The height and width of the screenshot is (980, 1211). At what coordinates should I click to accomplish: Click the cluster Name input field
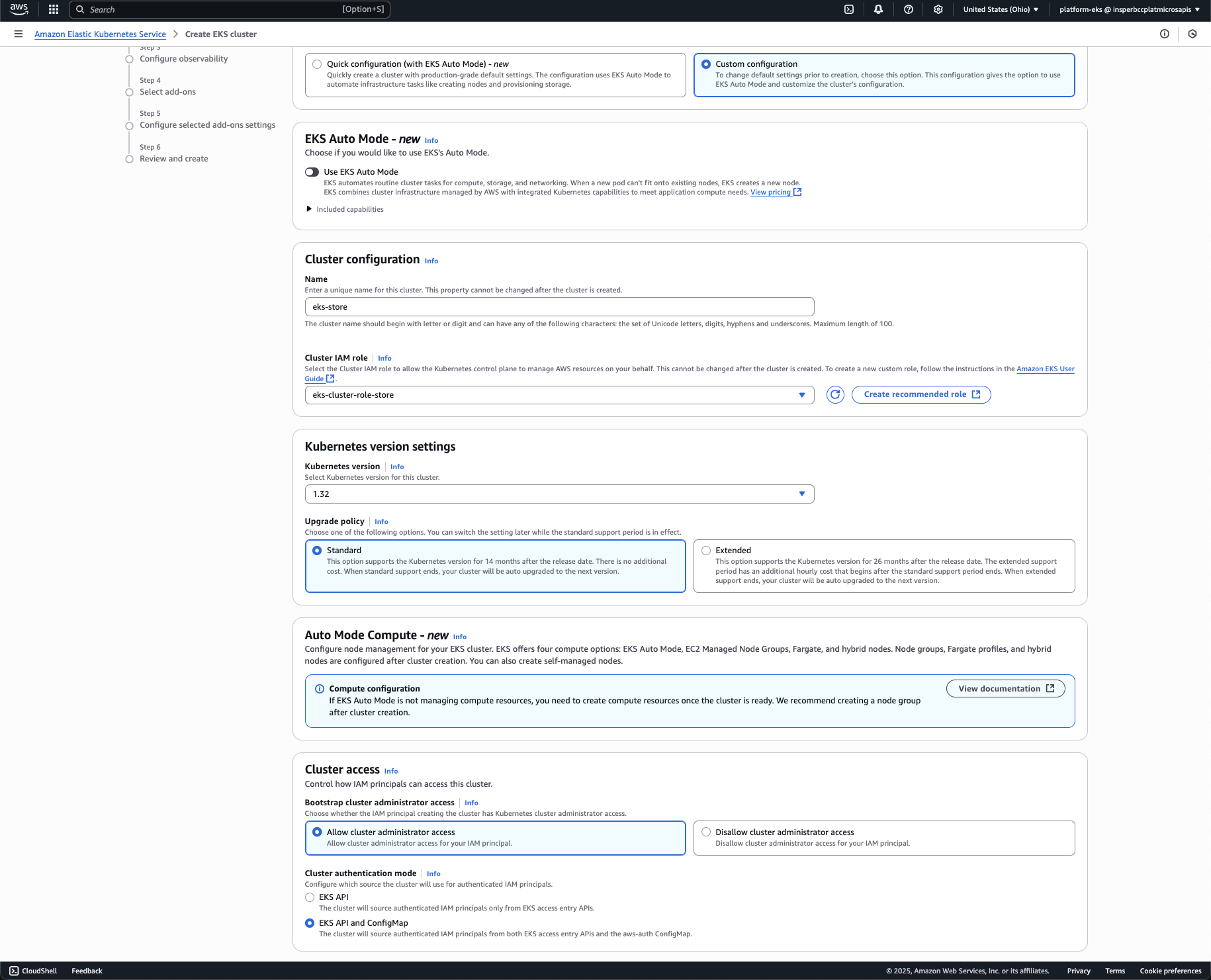pyautogui.click(x=559, y=307)
